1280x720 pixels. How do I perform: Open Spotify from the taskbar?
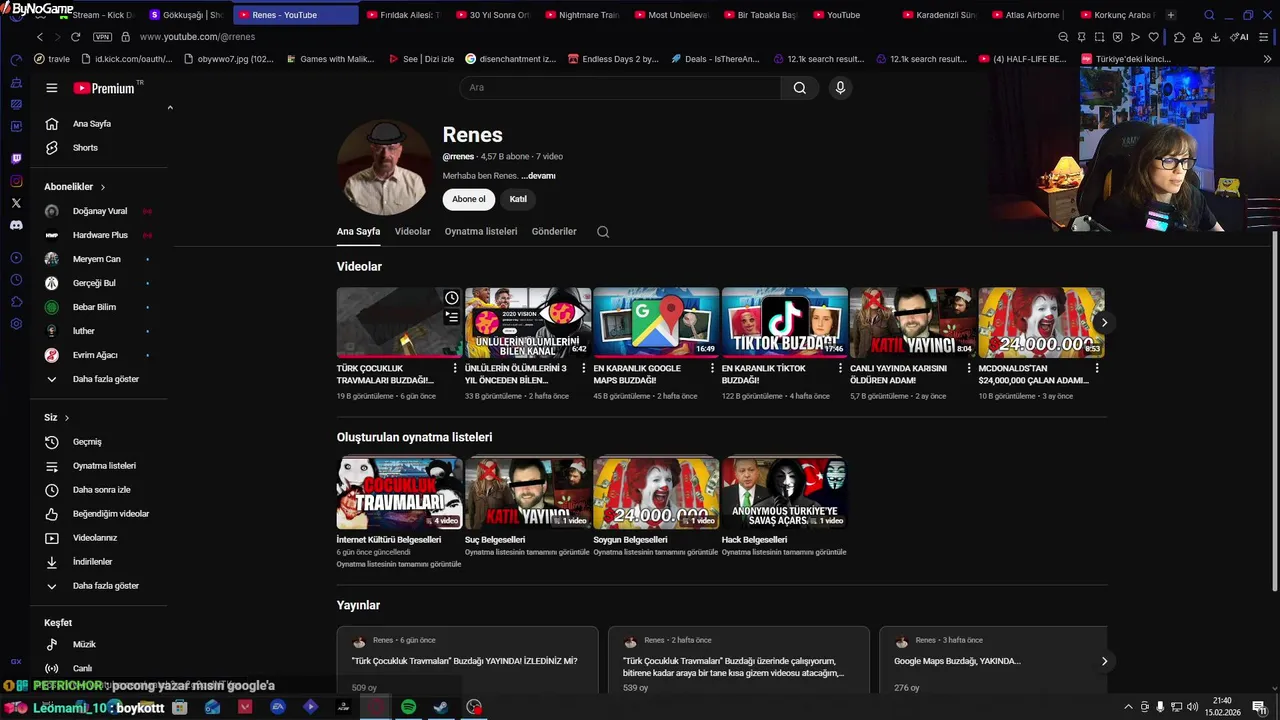pyautogui.click(x=408, y=707)
